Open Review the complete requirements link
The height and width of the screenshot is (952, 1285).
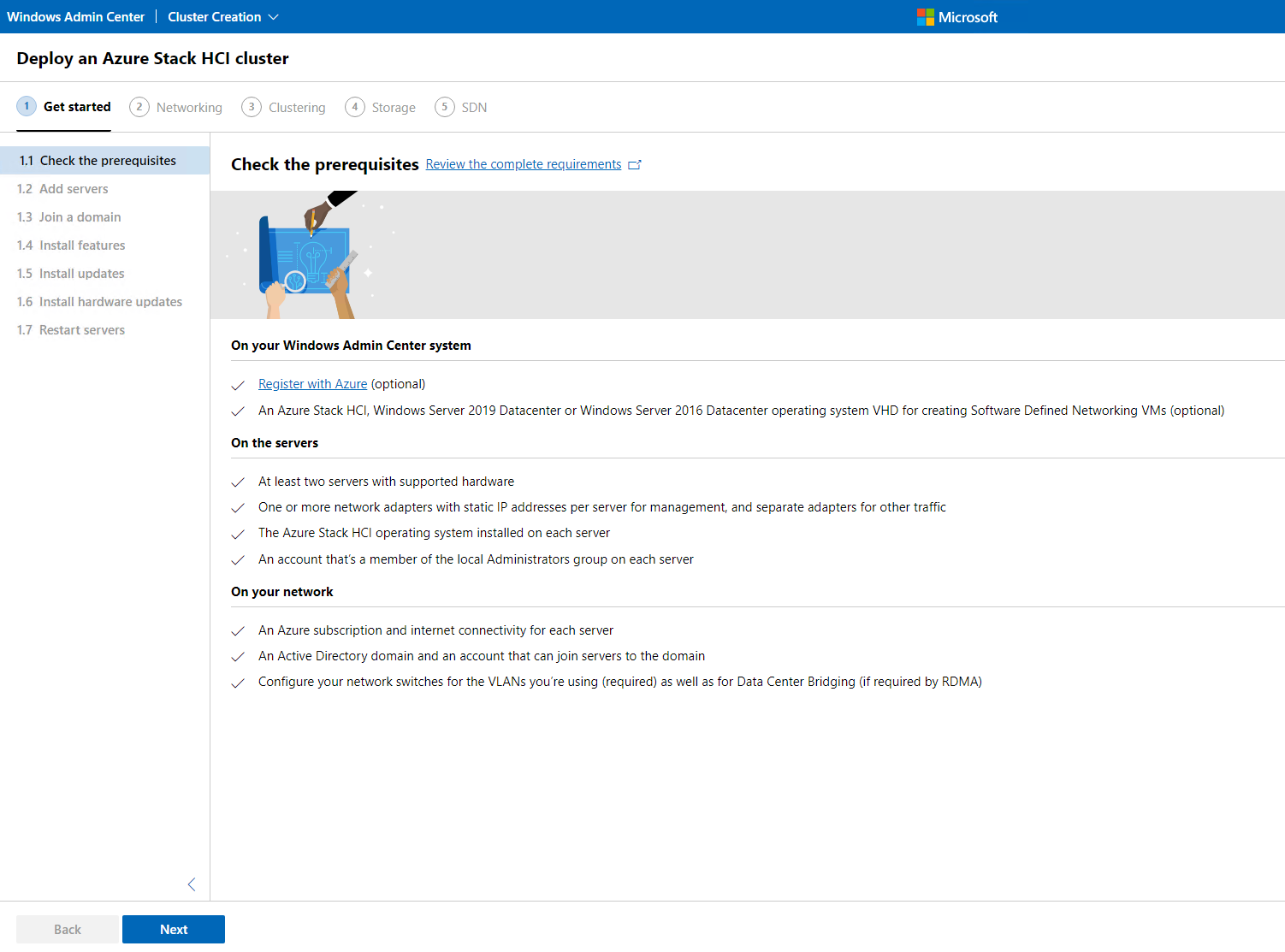click(524, 164)
